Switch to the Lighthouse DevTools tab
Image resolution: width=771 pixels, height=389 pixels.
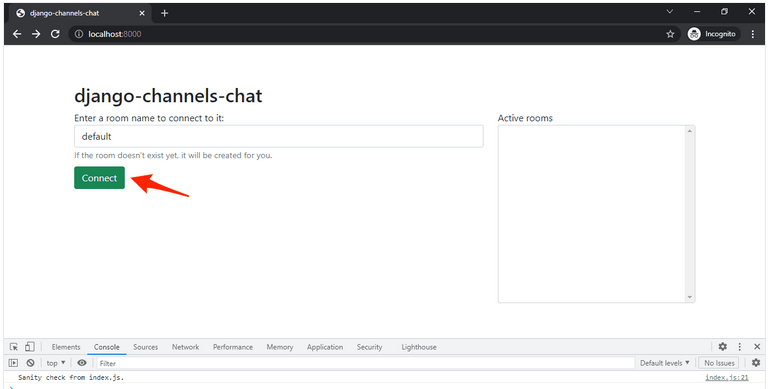419,347
